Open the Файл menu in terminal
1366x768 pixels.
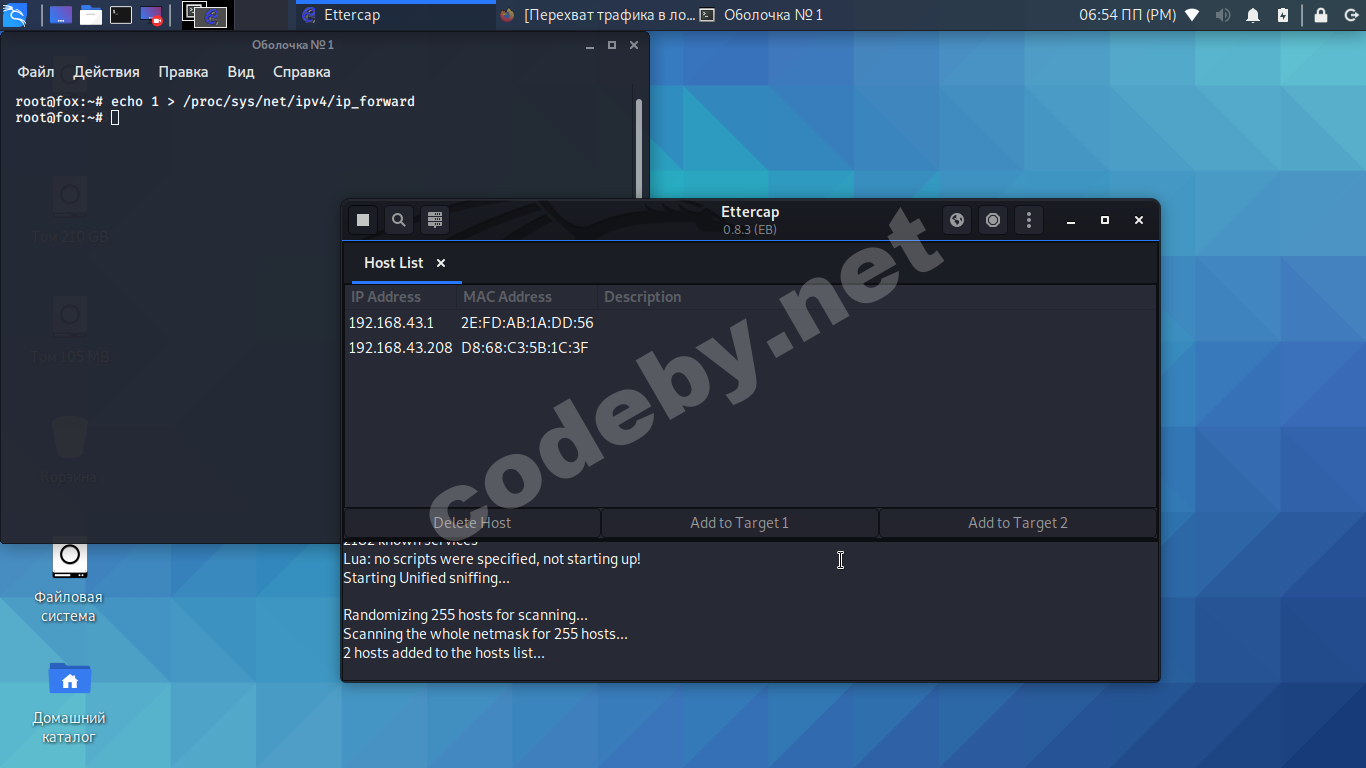pos(36,72)
